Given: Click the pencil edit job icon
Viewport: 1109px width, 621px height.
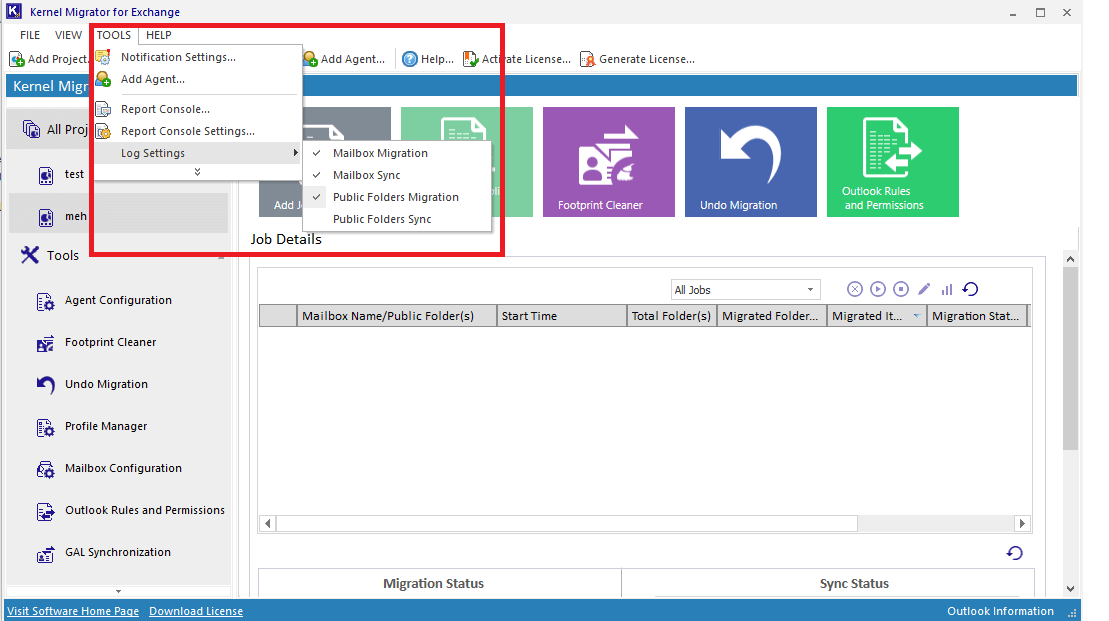Looking at the screenshot, I should (x=924, y=289).
